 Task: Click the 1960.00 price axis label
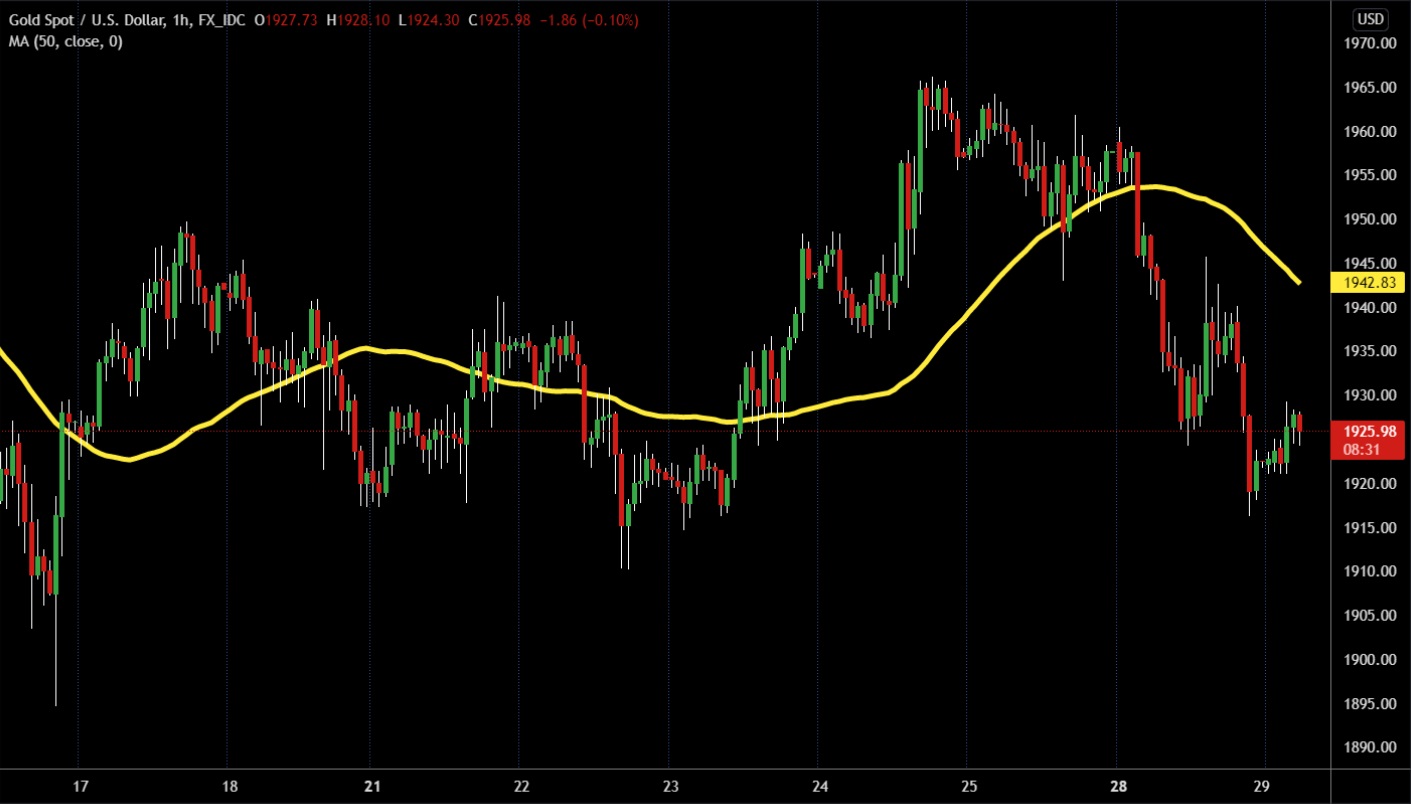pyautogui.click(x=1369, y=131)
